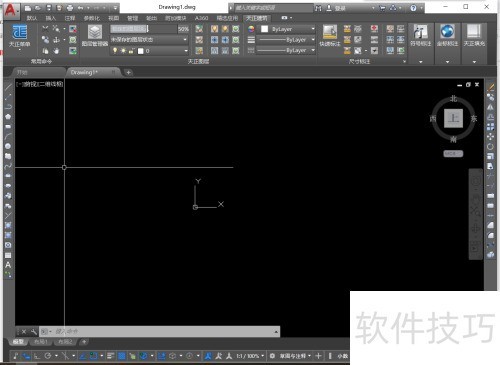Select the Text (A) tool in left toolbar
The image size is (500, 365).
click(8, 265)
